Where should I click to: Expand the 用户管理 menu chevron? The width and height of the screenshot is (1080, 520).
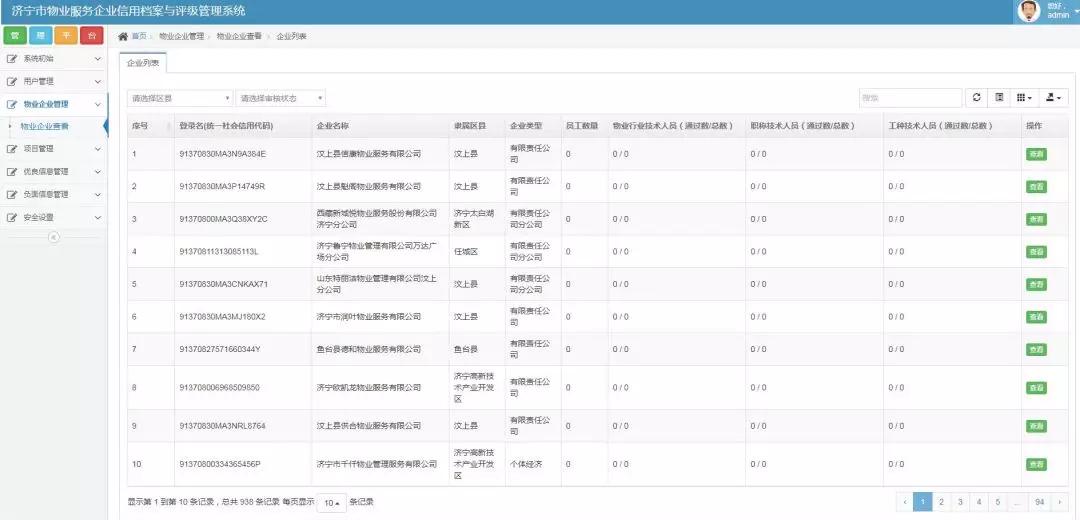[97, 82]
